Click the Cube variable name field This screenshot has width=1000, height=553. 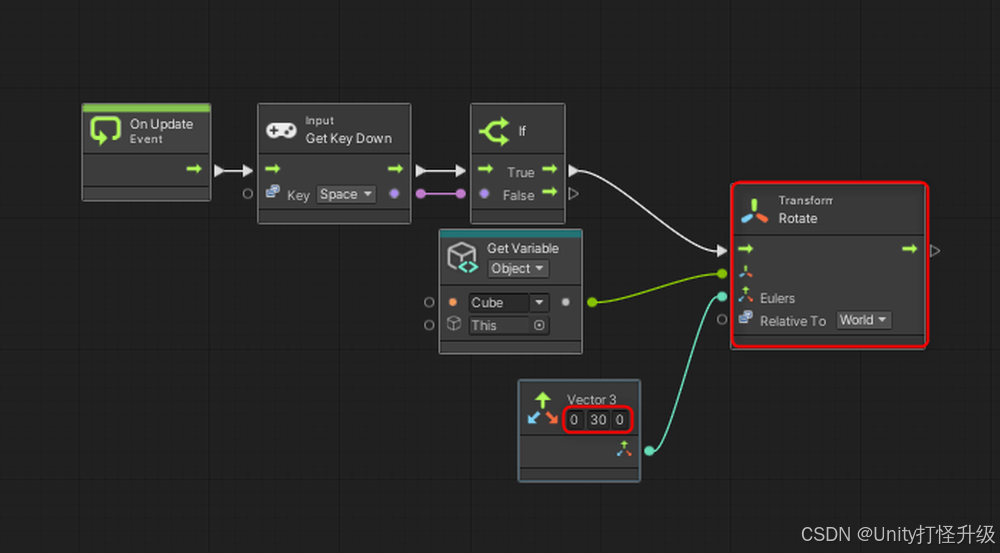click(498, 302)
